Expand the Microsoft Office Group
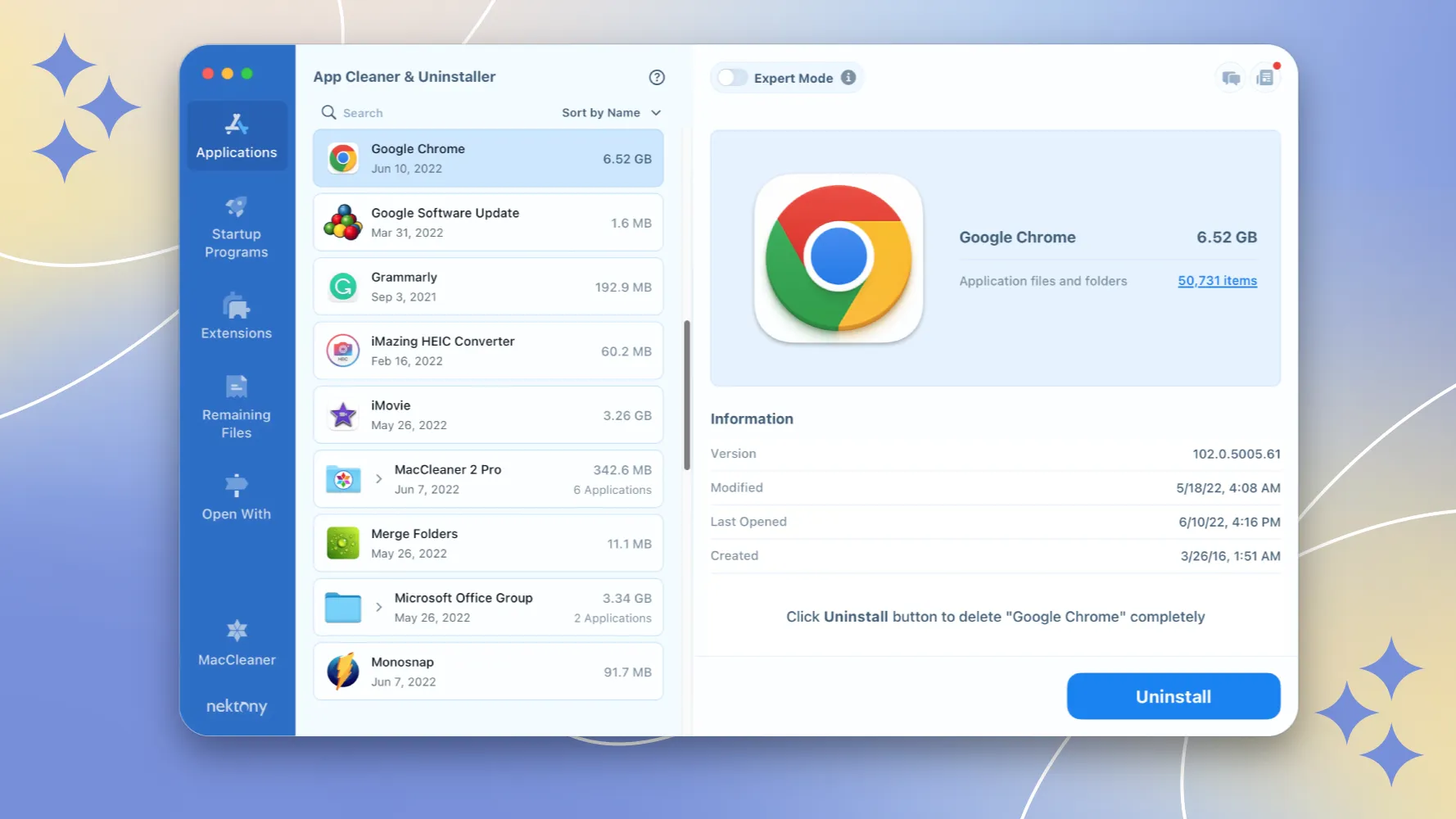The image size is (1456, 819). [x=378, y=608]
